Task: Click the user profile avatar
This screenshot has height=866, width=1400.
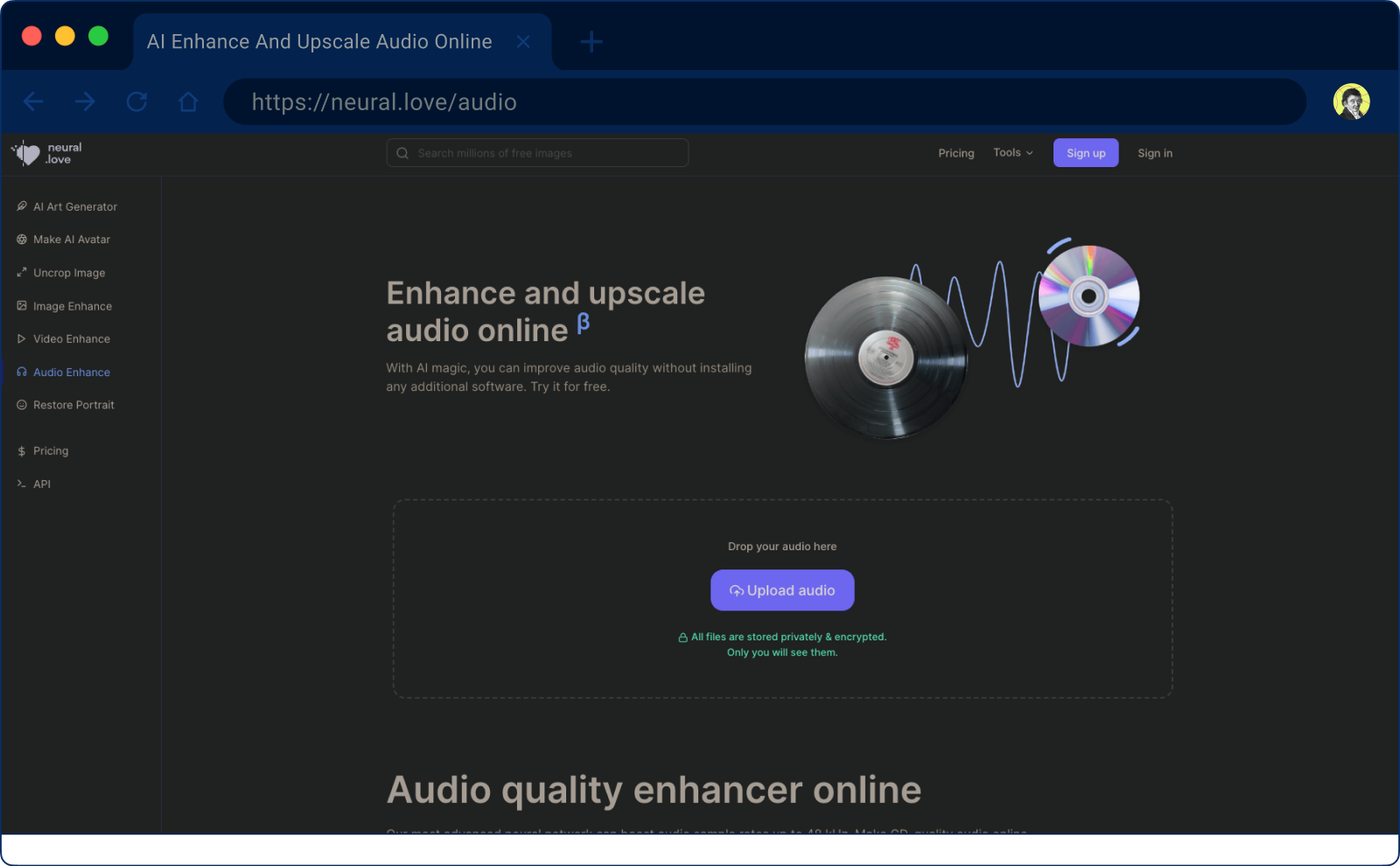Action: [x=1351, y=101]
